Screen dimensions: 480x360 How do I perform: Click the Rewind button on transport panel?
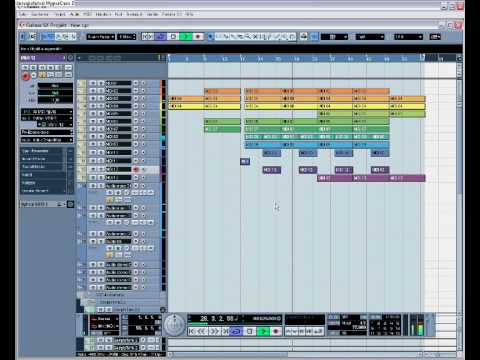(x=201, y=331)
